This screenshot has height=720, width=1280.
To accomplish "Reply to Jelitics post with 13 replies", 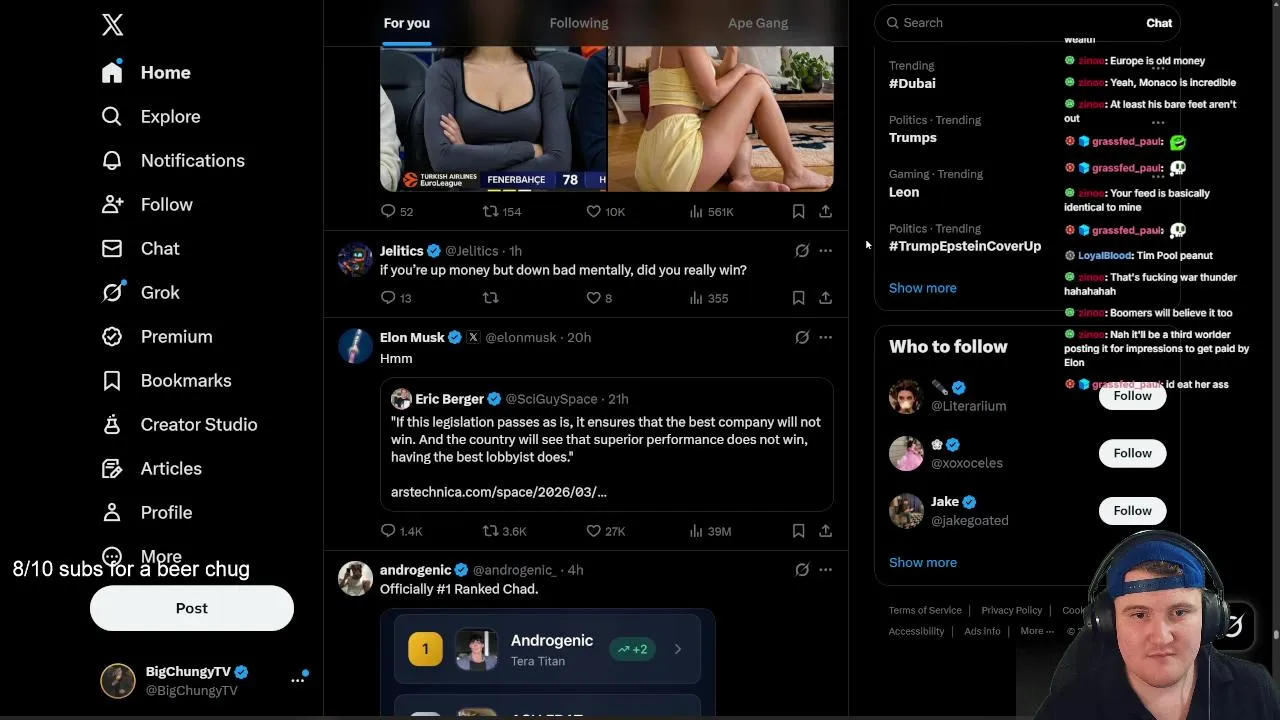I will [397, 298].
